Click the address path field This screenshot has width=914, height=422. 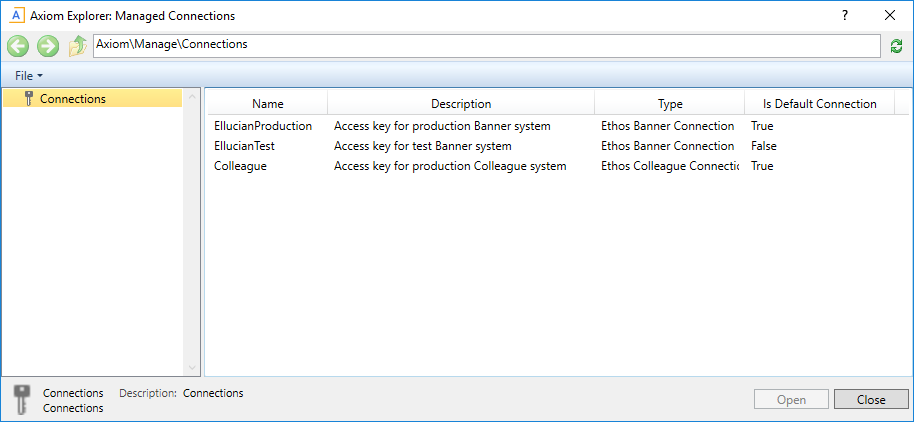pos(486,45)
